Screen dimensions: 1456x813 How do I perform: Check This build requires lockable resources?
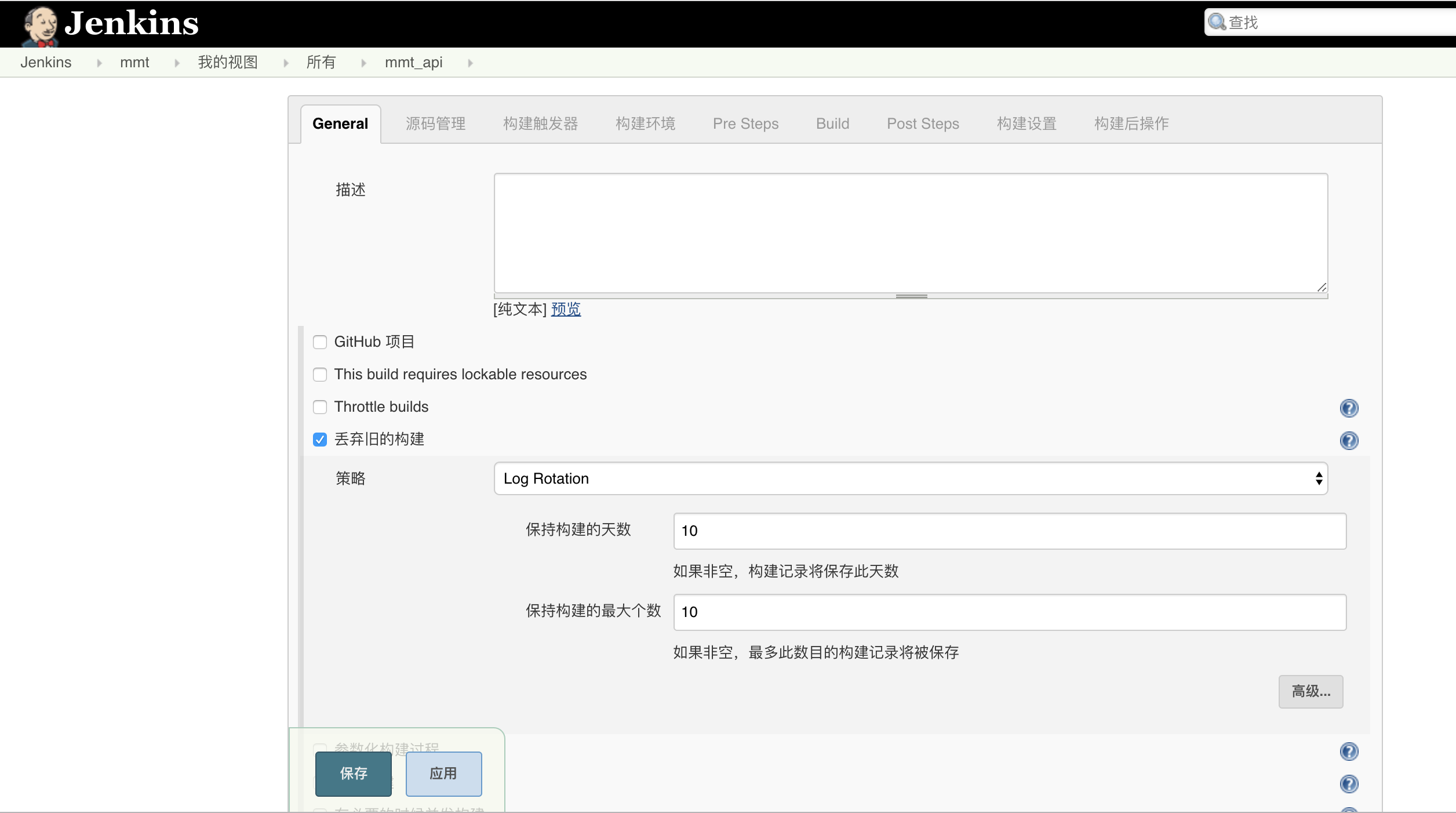tap(320, 375)
